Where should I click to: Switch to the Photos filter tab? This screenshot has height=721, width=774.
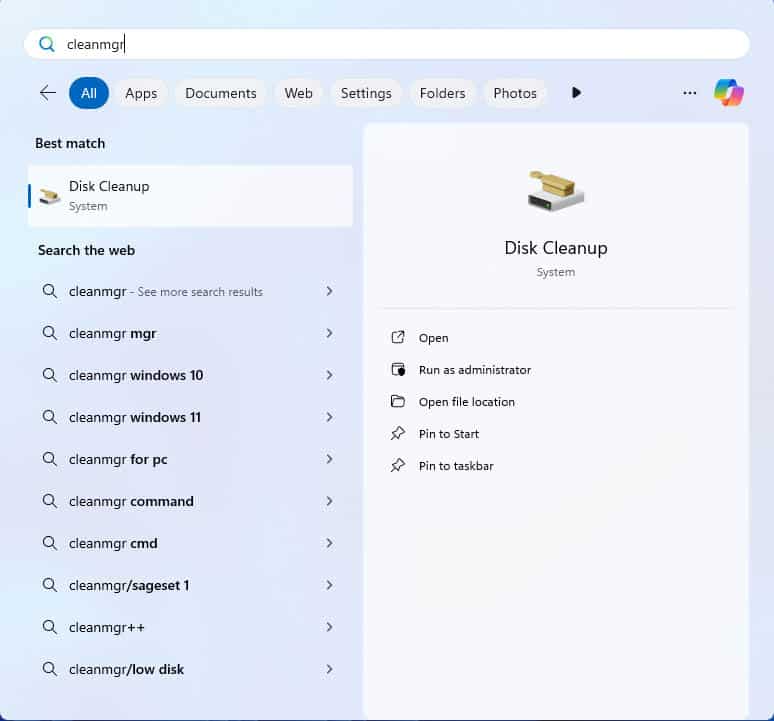[x=515, y=93]
